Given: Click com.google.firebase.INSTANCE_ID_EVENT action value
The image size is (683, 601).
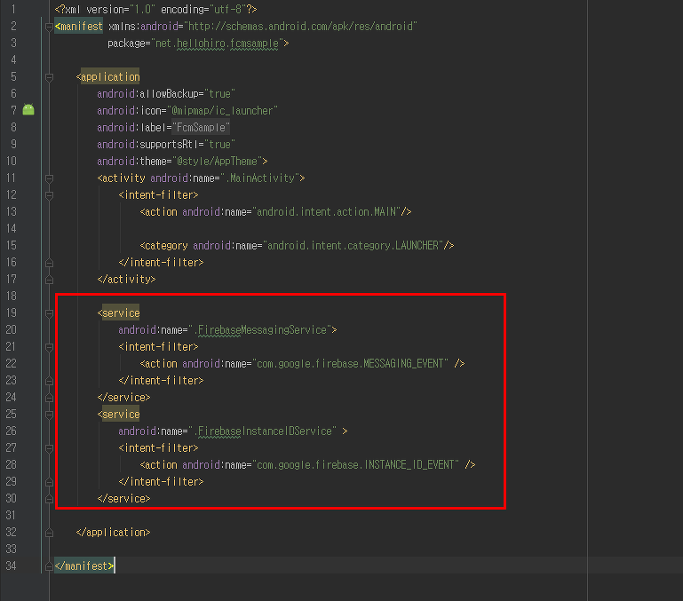Looking at the screenshot, I should click(x=355, y=465).
